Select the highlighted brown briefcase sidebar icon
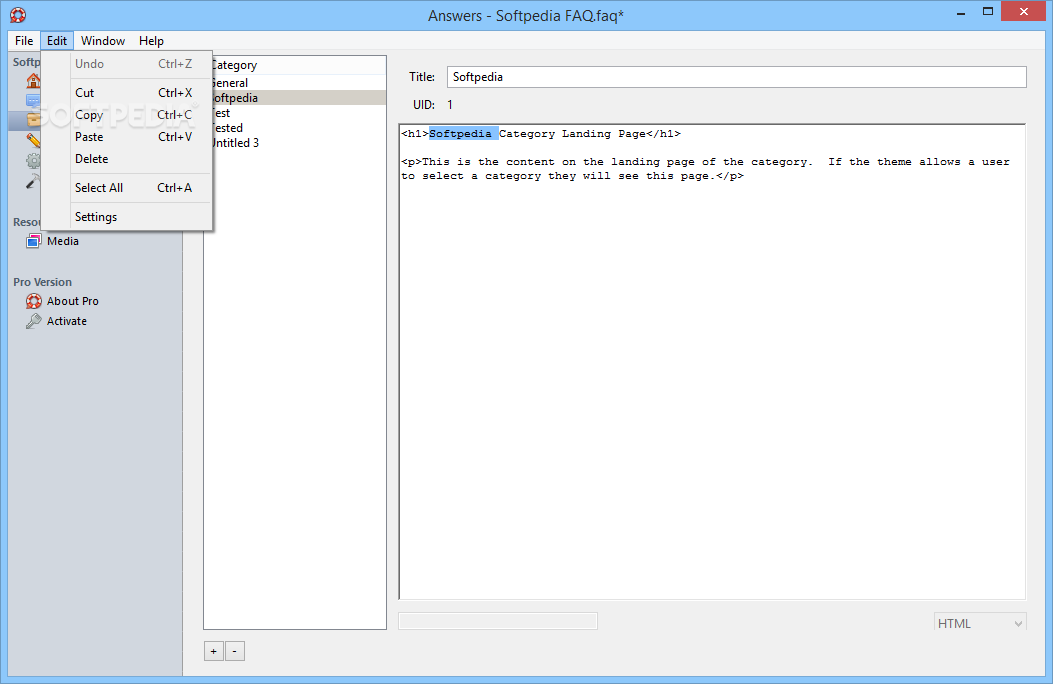1053x684 pixels. [34, 120]
